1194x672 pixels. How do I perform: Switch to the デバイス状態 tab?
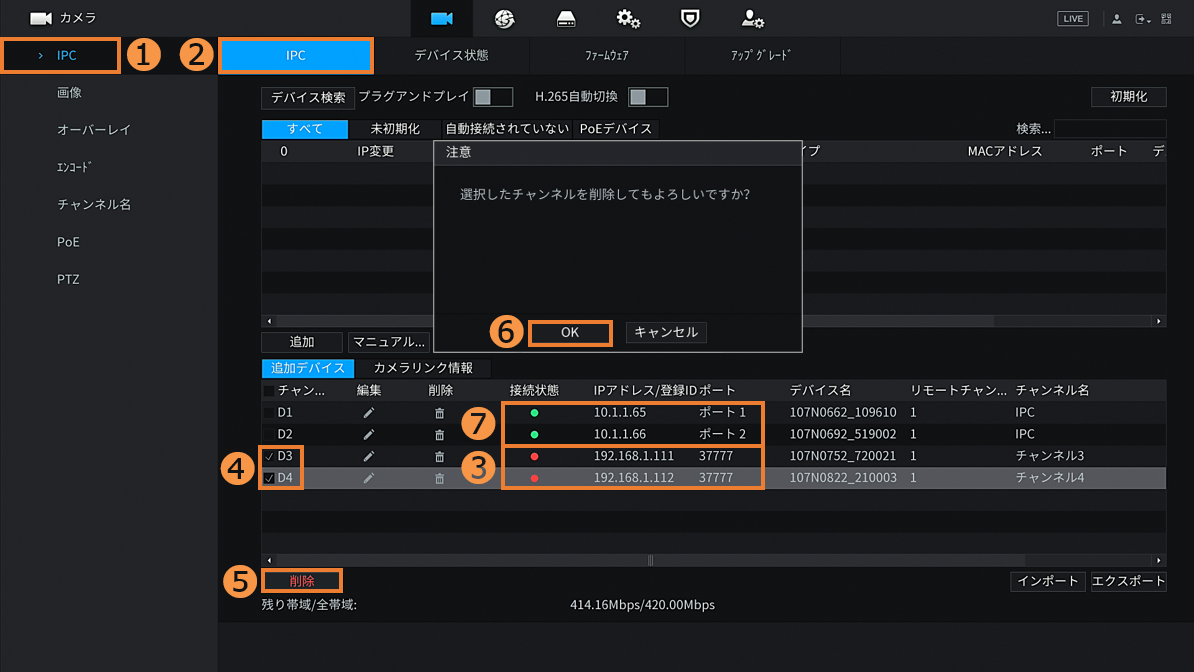451,55
